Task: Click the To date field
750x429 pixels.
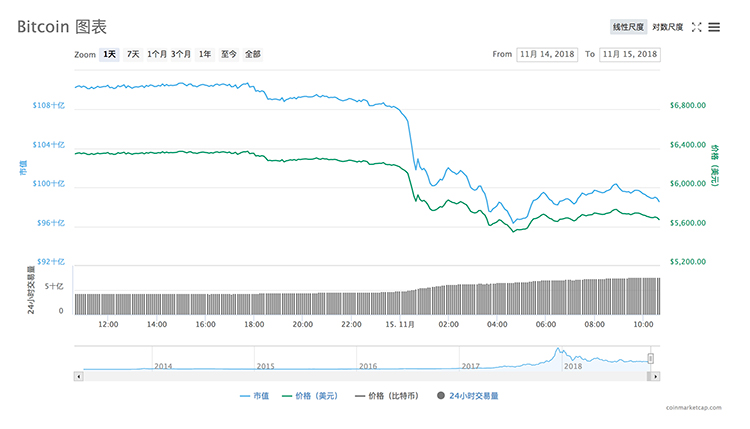Action: [x=630, y=54]
